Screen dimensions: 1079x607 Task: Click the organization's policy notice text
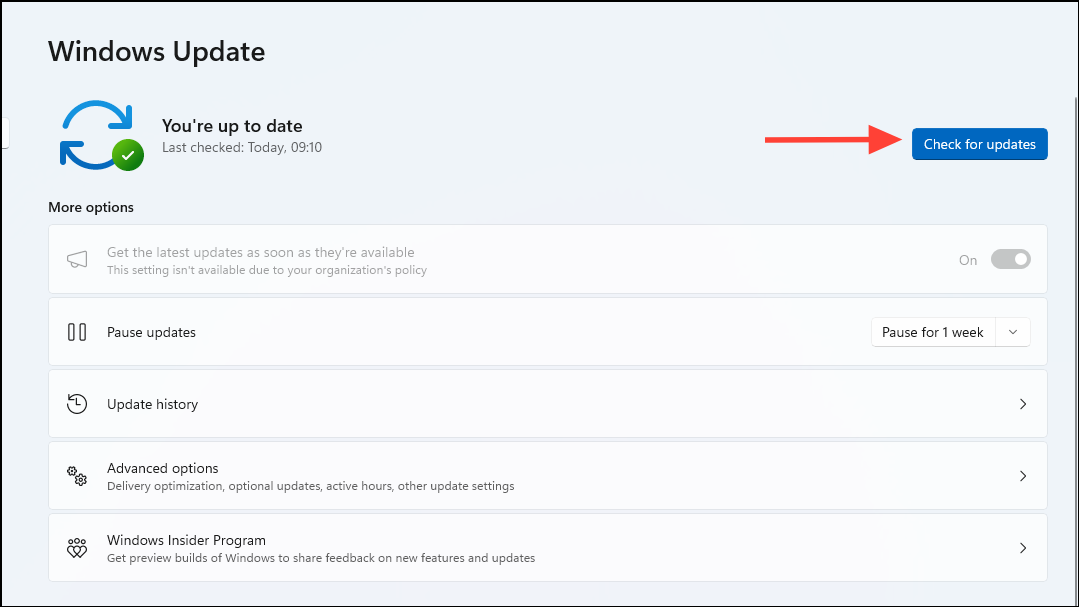266,270
